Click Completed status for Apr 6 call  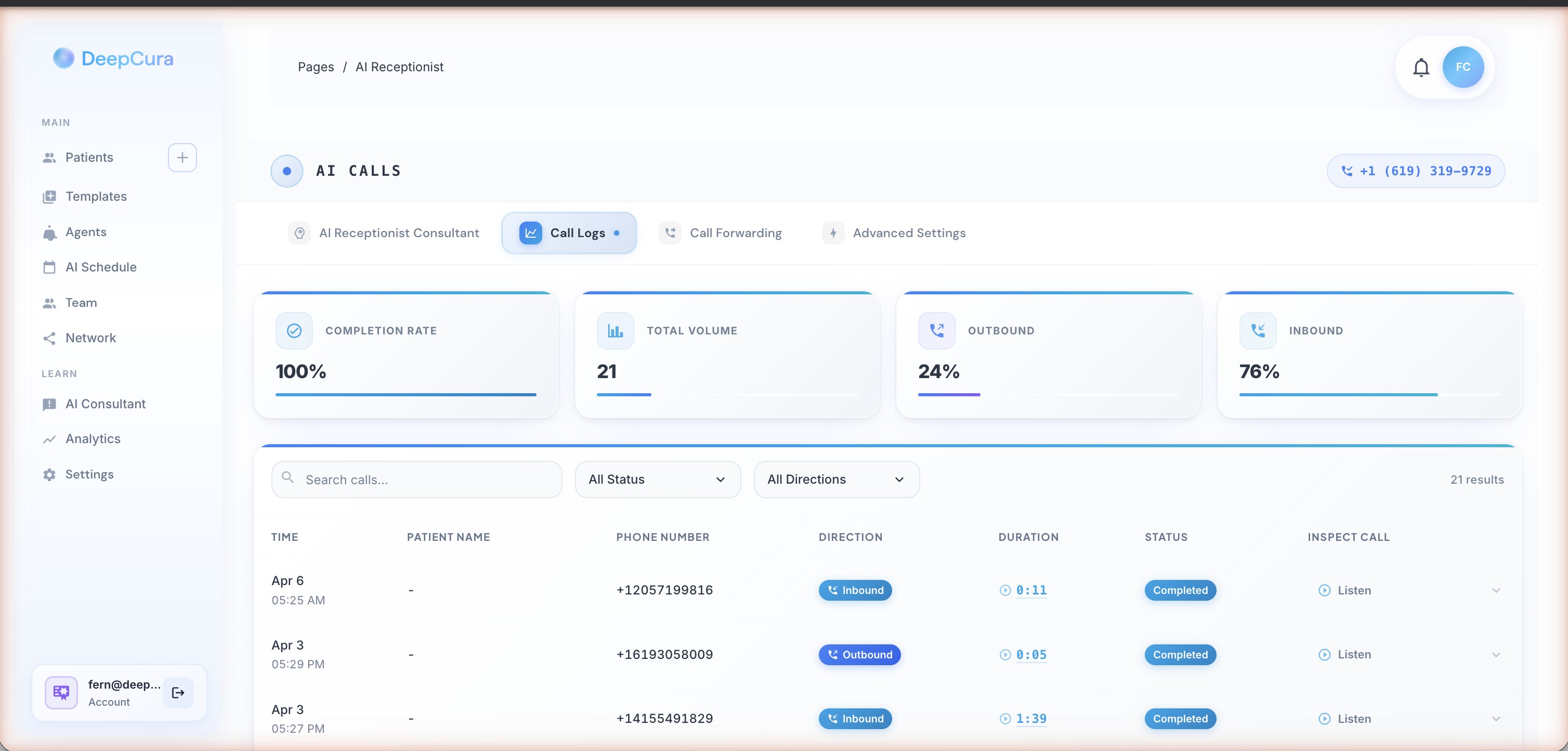[x=1180, y=590]
